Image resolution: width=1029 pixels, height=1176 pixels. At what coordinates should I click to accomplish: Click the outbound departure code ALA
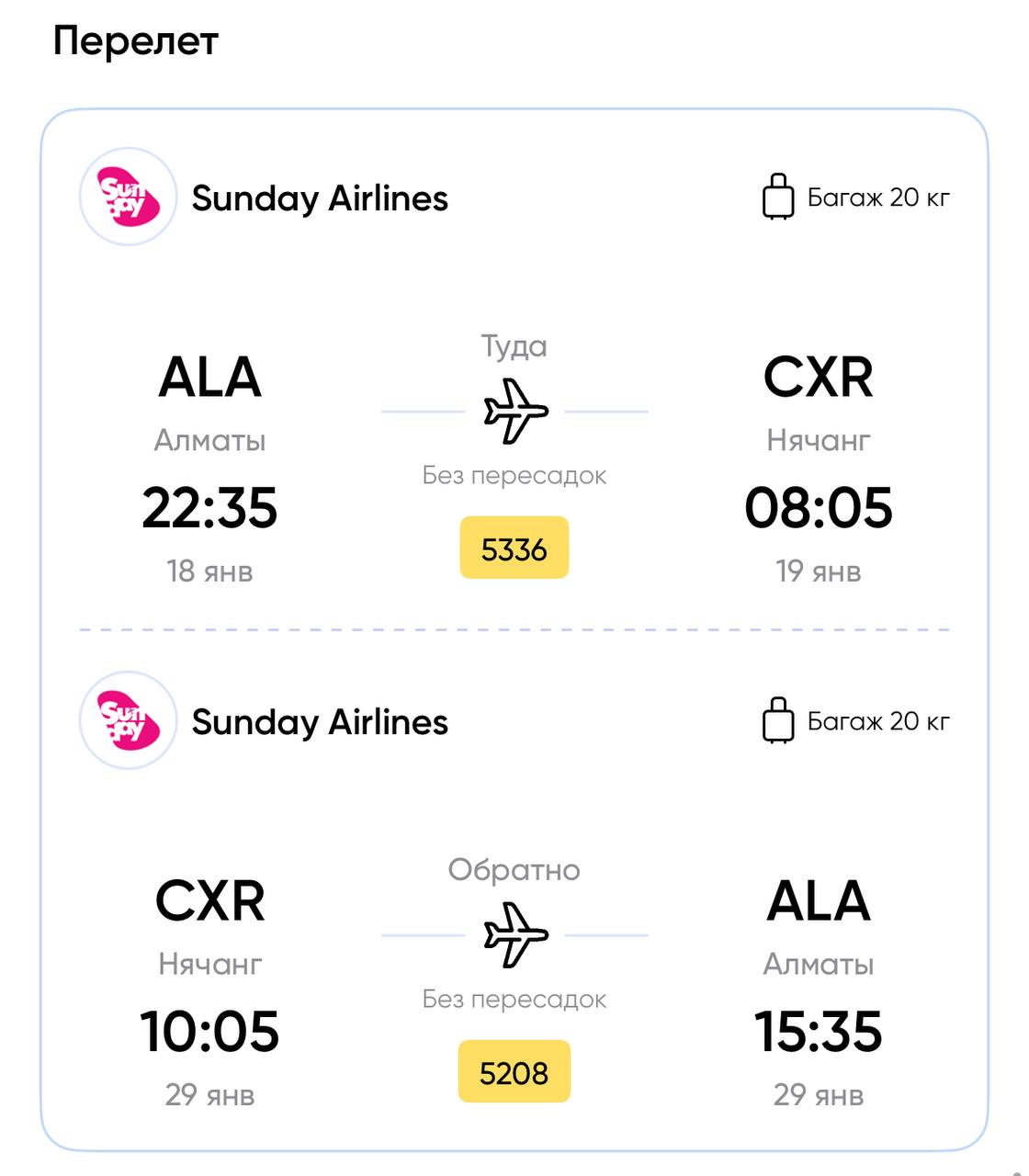[x=209, y=378]
